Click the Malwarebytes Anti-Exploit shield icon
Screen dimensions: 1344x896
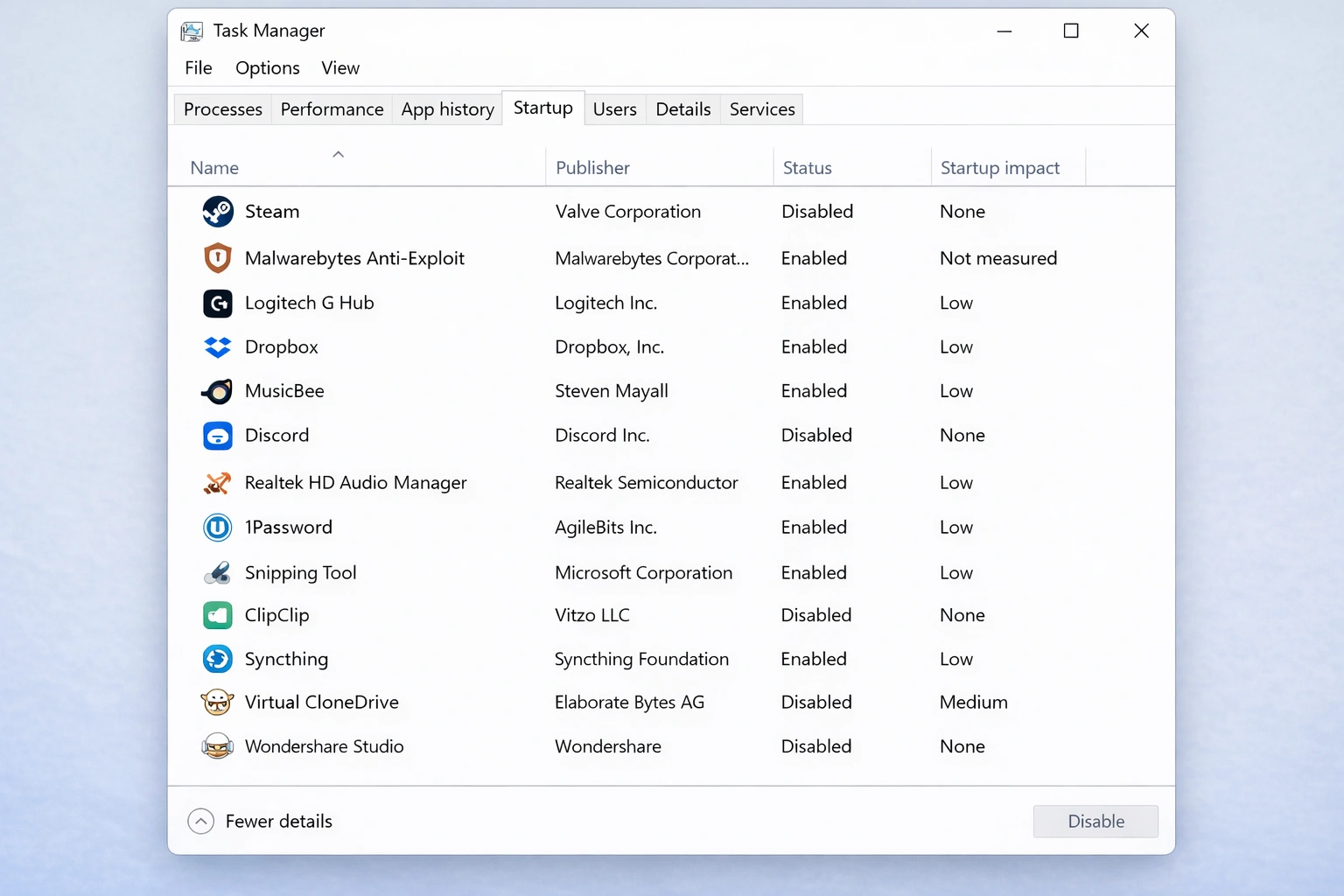coord(217,257)
